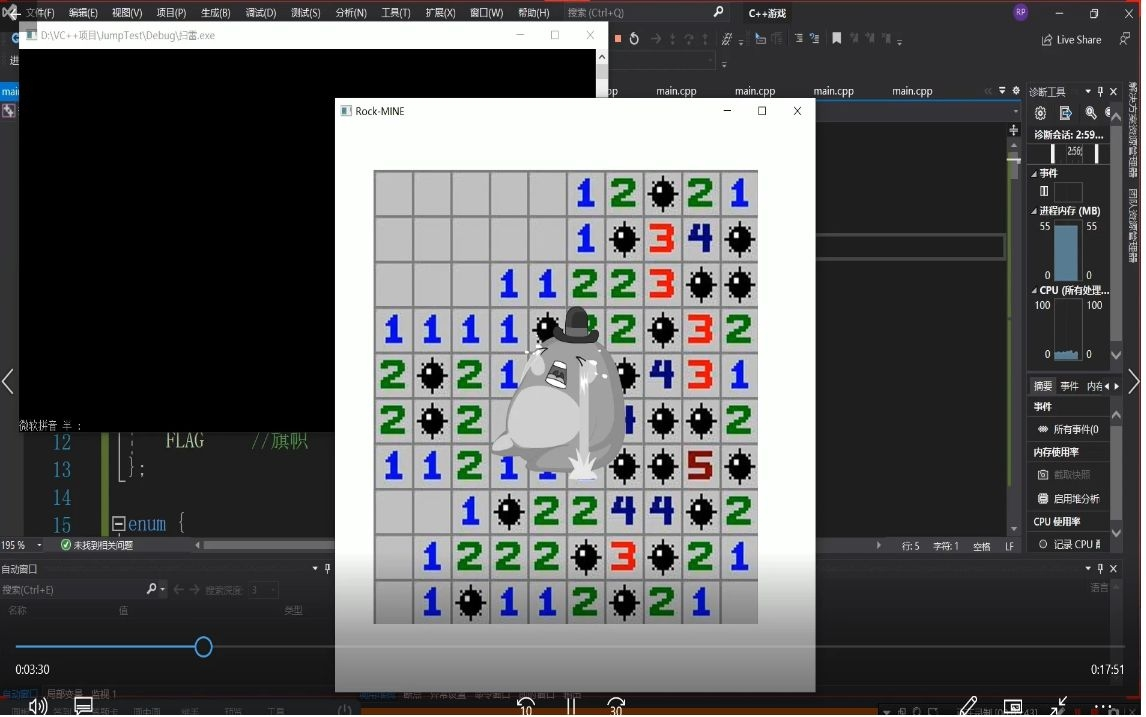
Task: Collapse the 进程内存 (MB) section
Action: point(1034,211)
